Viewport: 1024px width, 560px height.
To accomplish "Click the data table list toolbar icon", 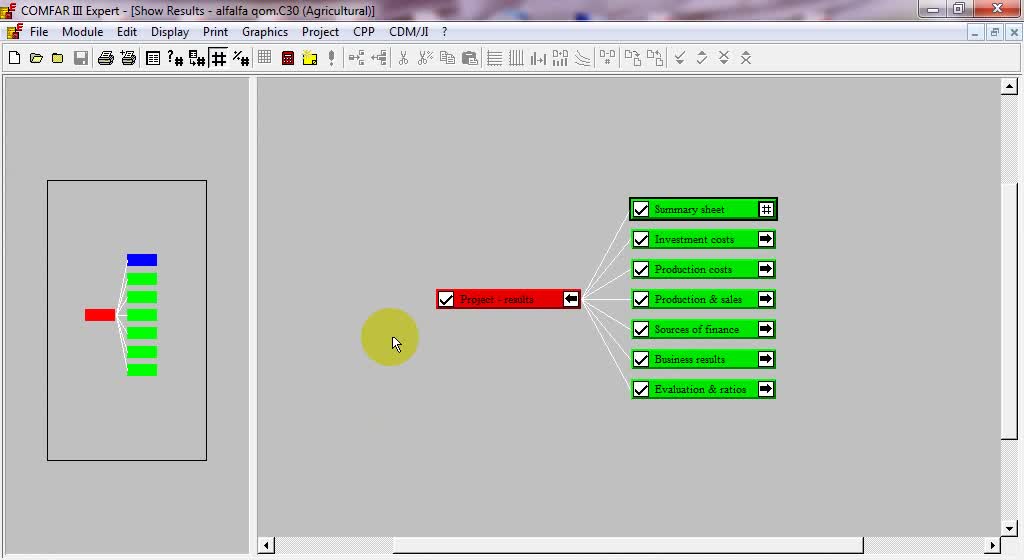I will (153, 58).
